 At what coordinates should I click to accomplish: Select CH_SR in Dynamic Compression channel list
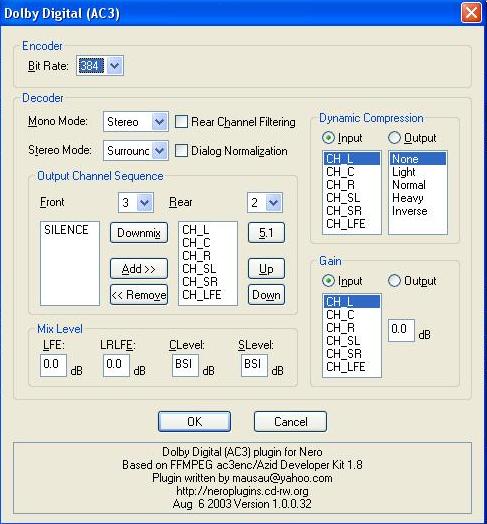pyautogui.click(x=352, y=211)
